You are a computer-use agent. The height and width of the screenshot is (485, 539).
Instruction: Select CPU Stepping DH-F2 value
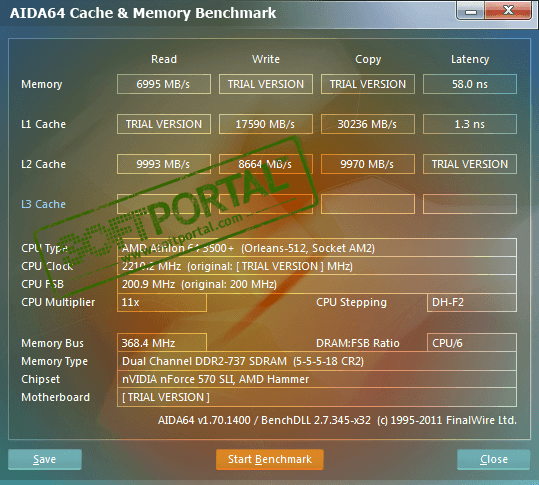(x=472, y=302)
